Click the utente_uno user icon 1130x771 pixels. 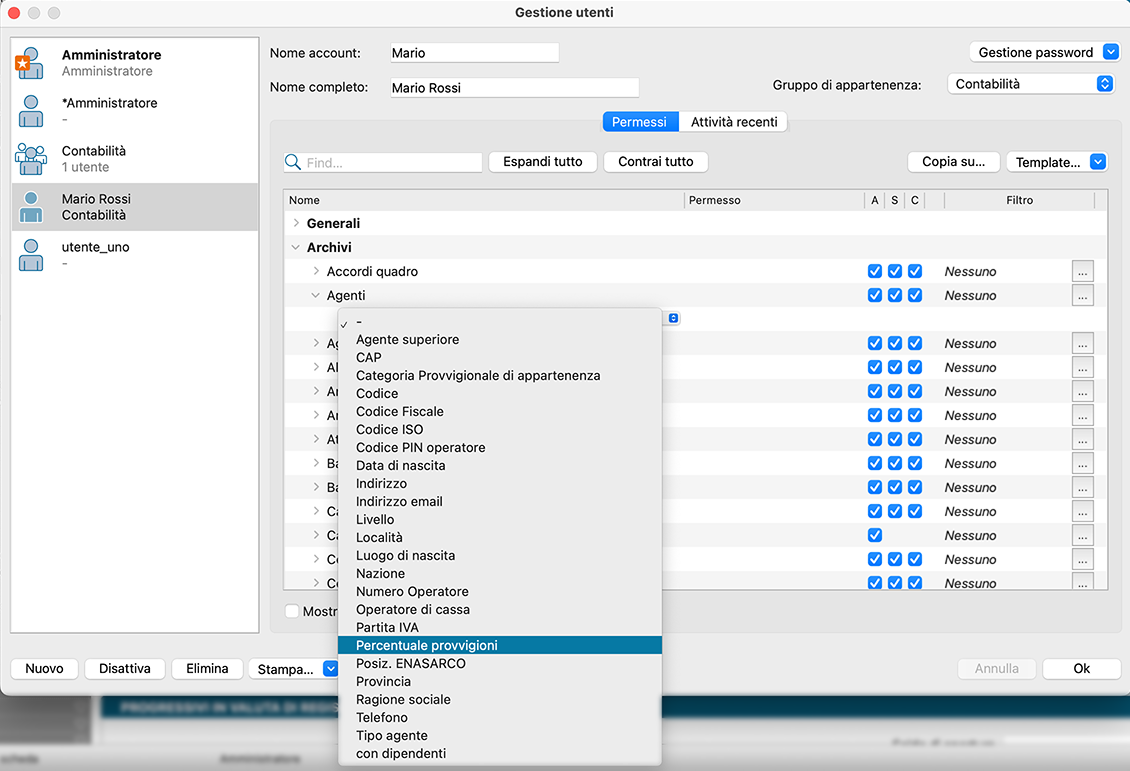[x=31, y=255]
